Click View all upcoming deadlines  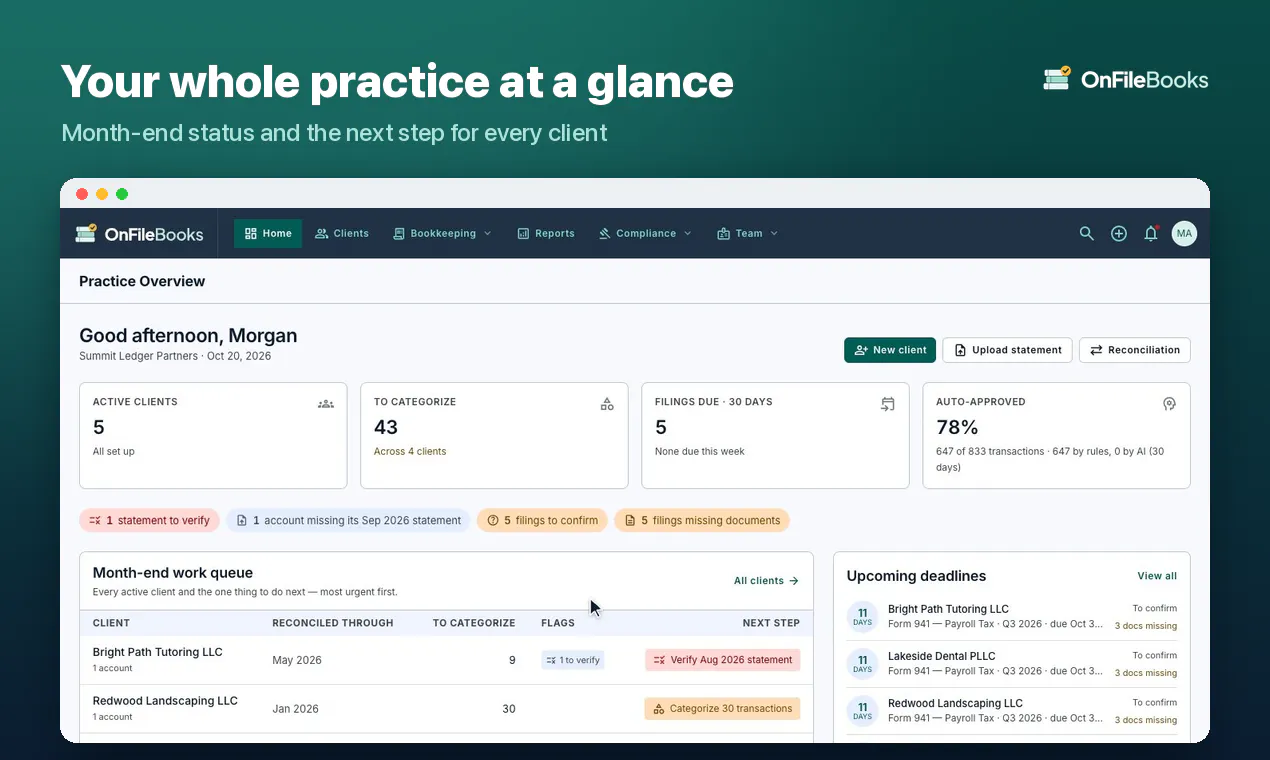click(1157, 576)
